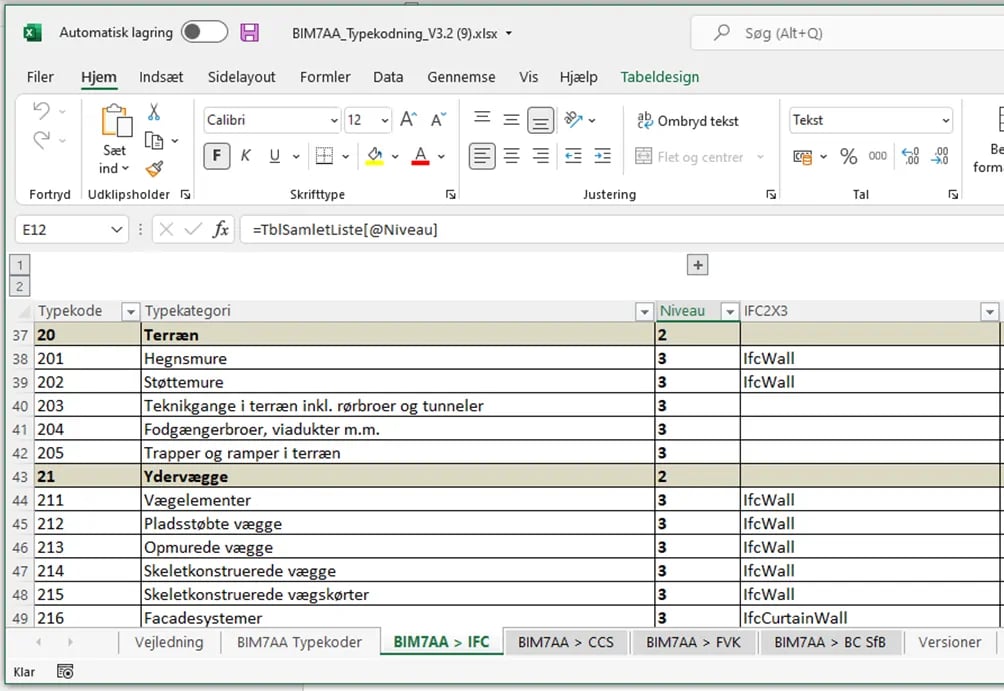Viewport: 1004px width, 691px height.
Task: Open the number format dropdown Tekst
Action: tap(945, 120)
